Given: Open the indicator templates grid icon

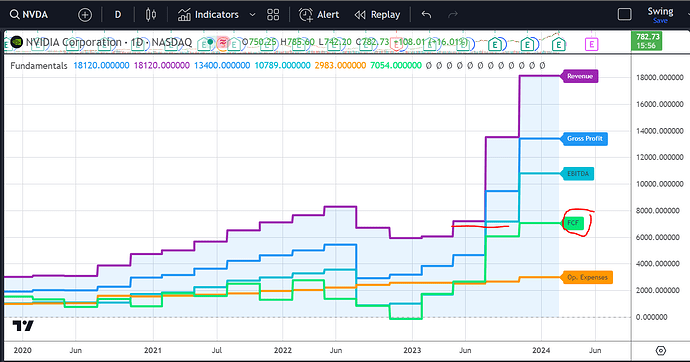Looking at the screenshot, I should [273, 15].
